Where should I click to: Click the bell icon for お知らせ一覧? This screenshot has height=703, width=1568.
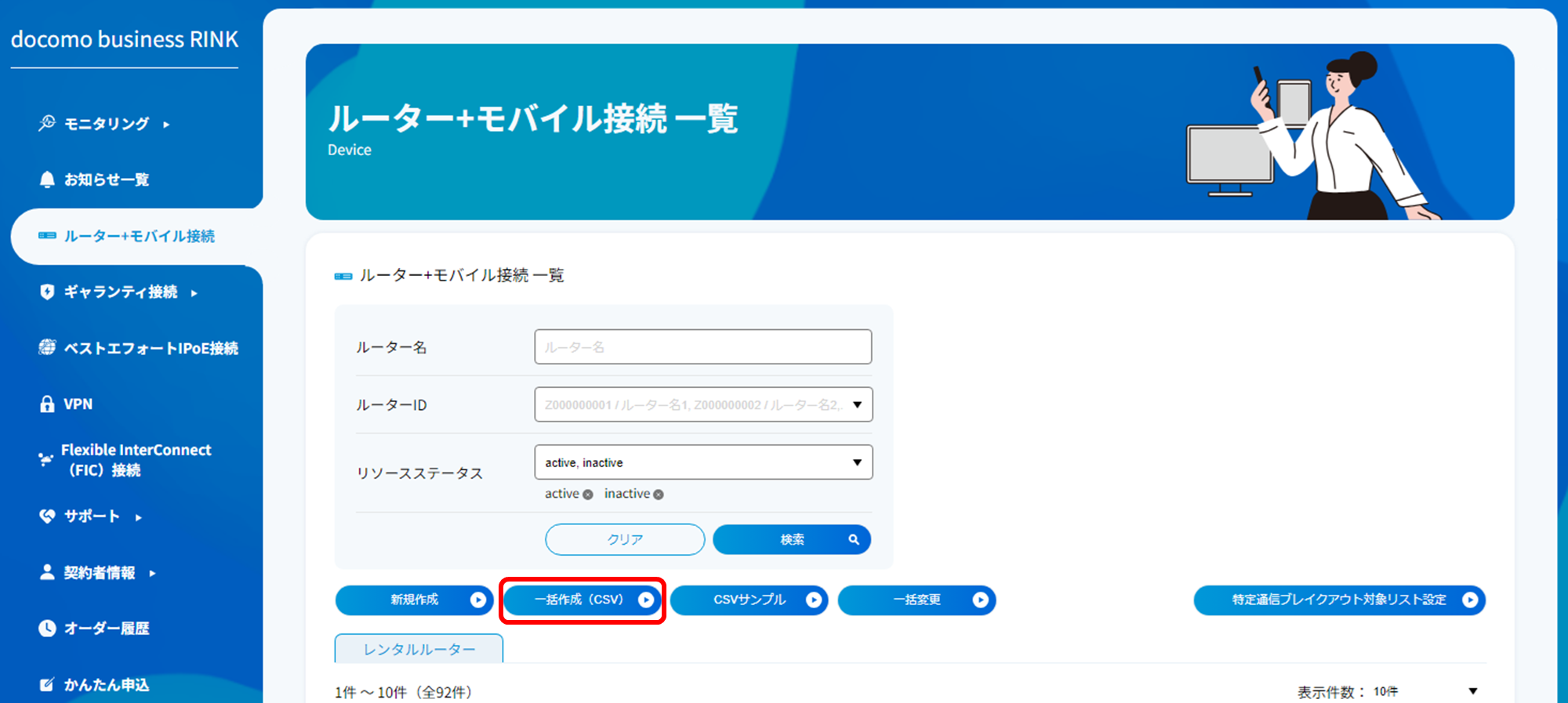coord(47,179)
